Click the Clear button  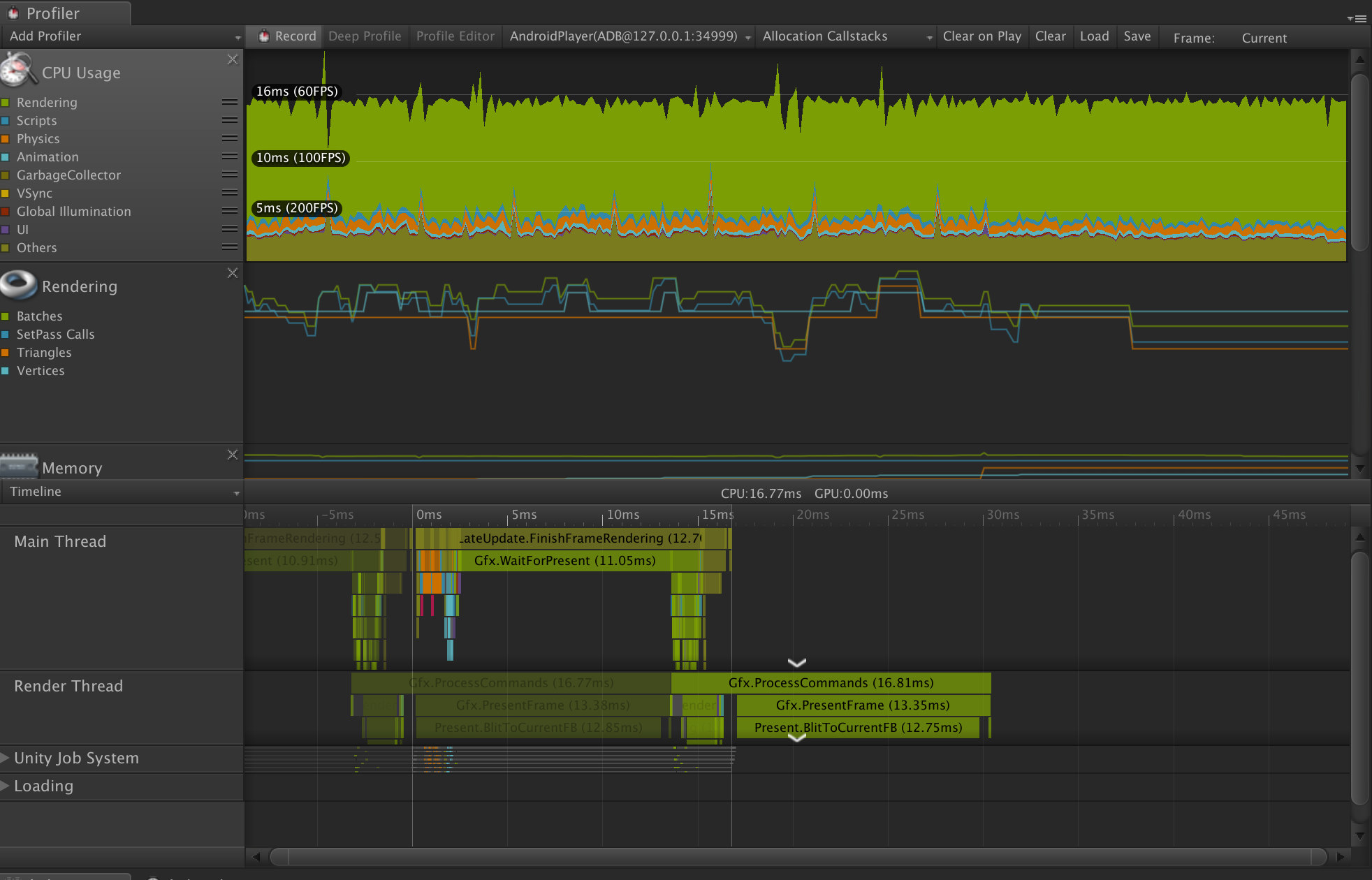click(1050, 36)
